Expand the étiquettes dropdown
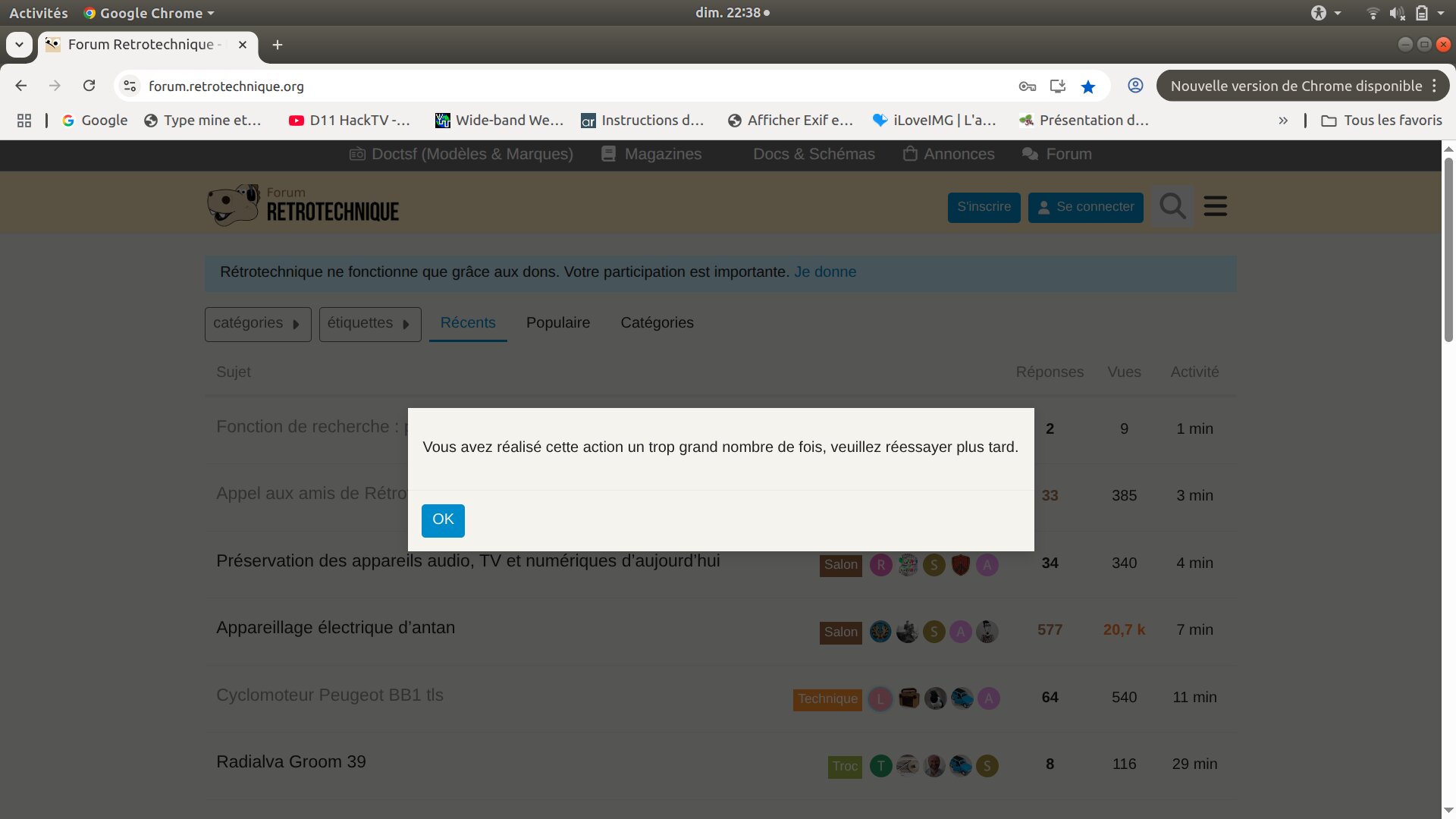The height and width of the screenshot is (819, 1456). coord(369,324)
